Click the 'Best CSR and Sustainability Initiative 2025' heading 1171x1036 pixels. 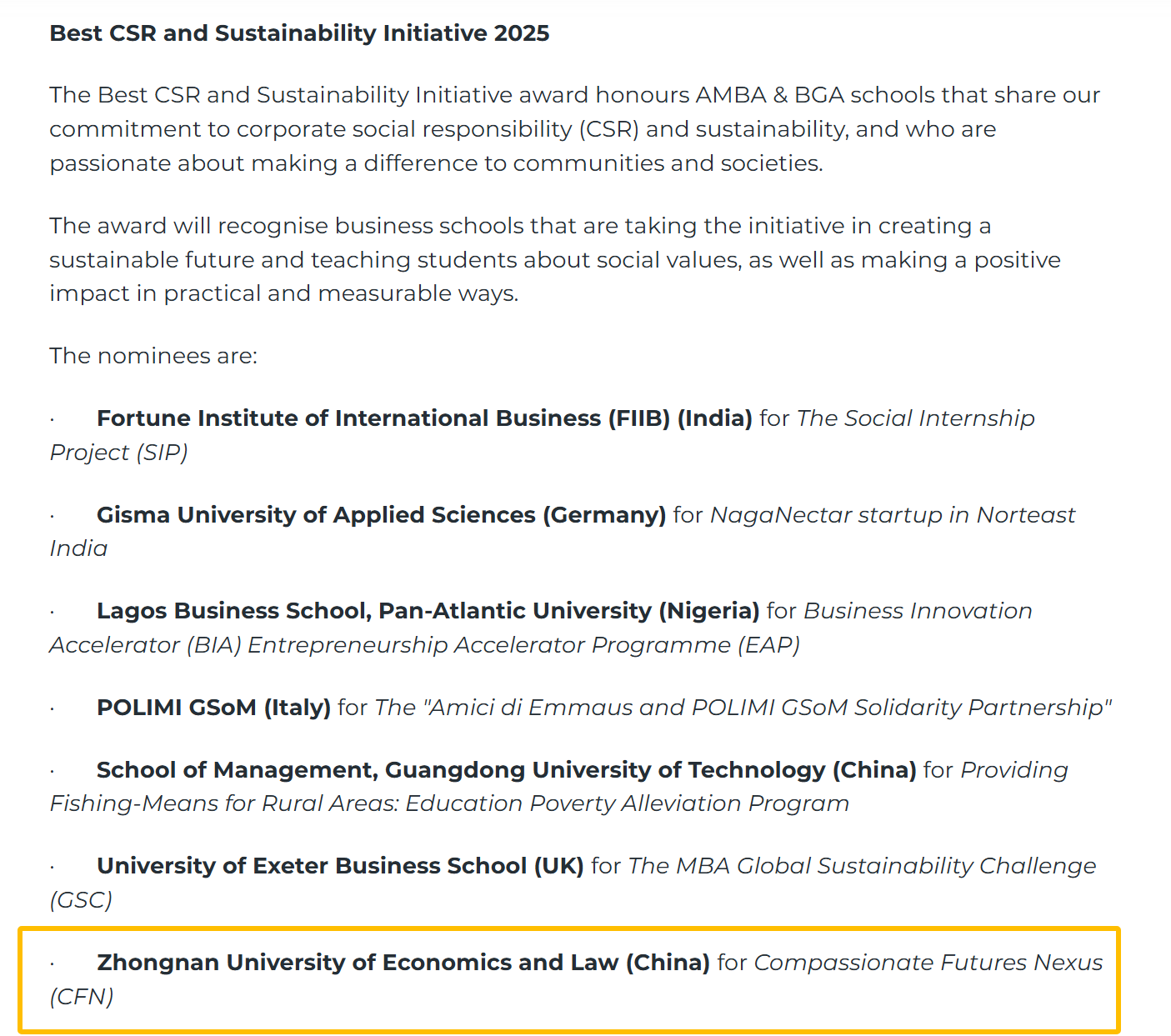[299, 33]
